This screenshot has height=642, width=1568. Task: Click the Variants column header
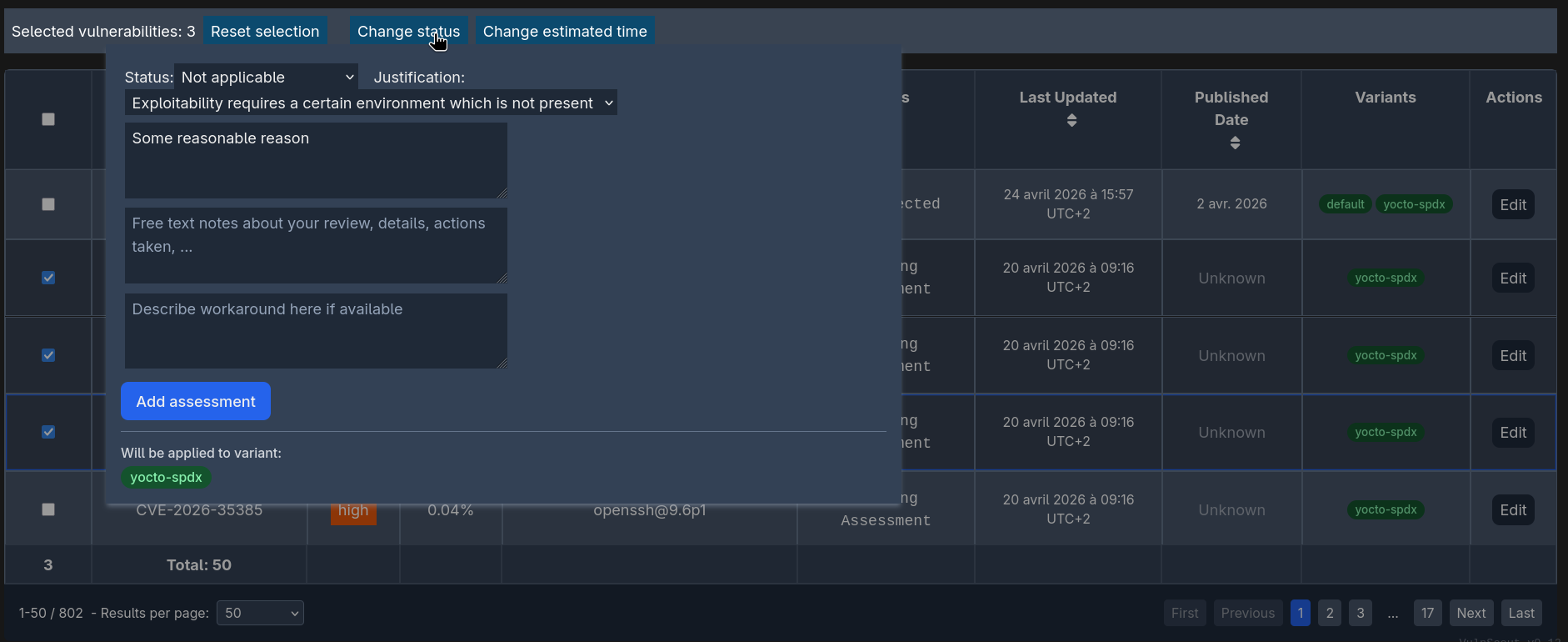(x=1386, y=97)
